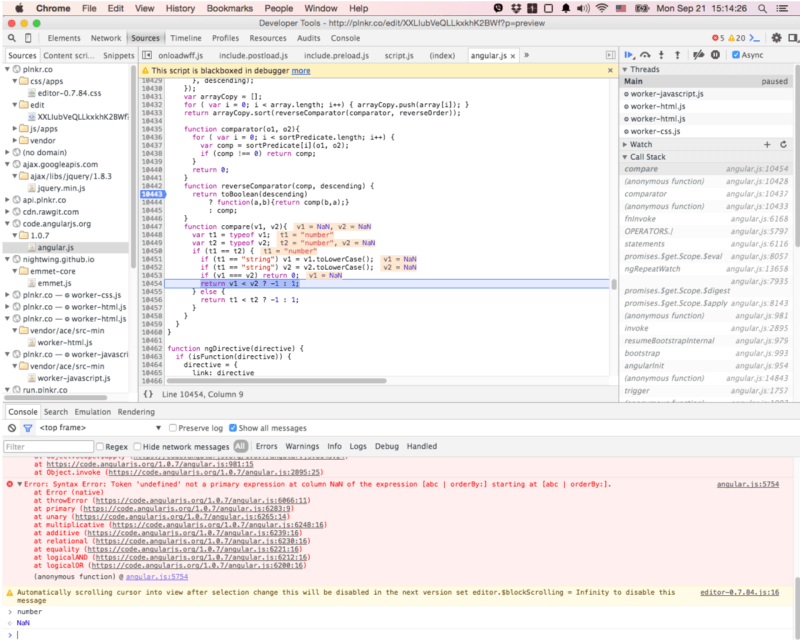Screen dimensions: 800x640
Task: Toggle pause on exceptions
Action: coord(716,55)
